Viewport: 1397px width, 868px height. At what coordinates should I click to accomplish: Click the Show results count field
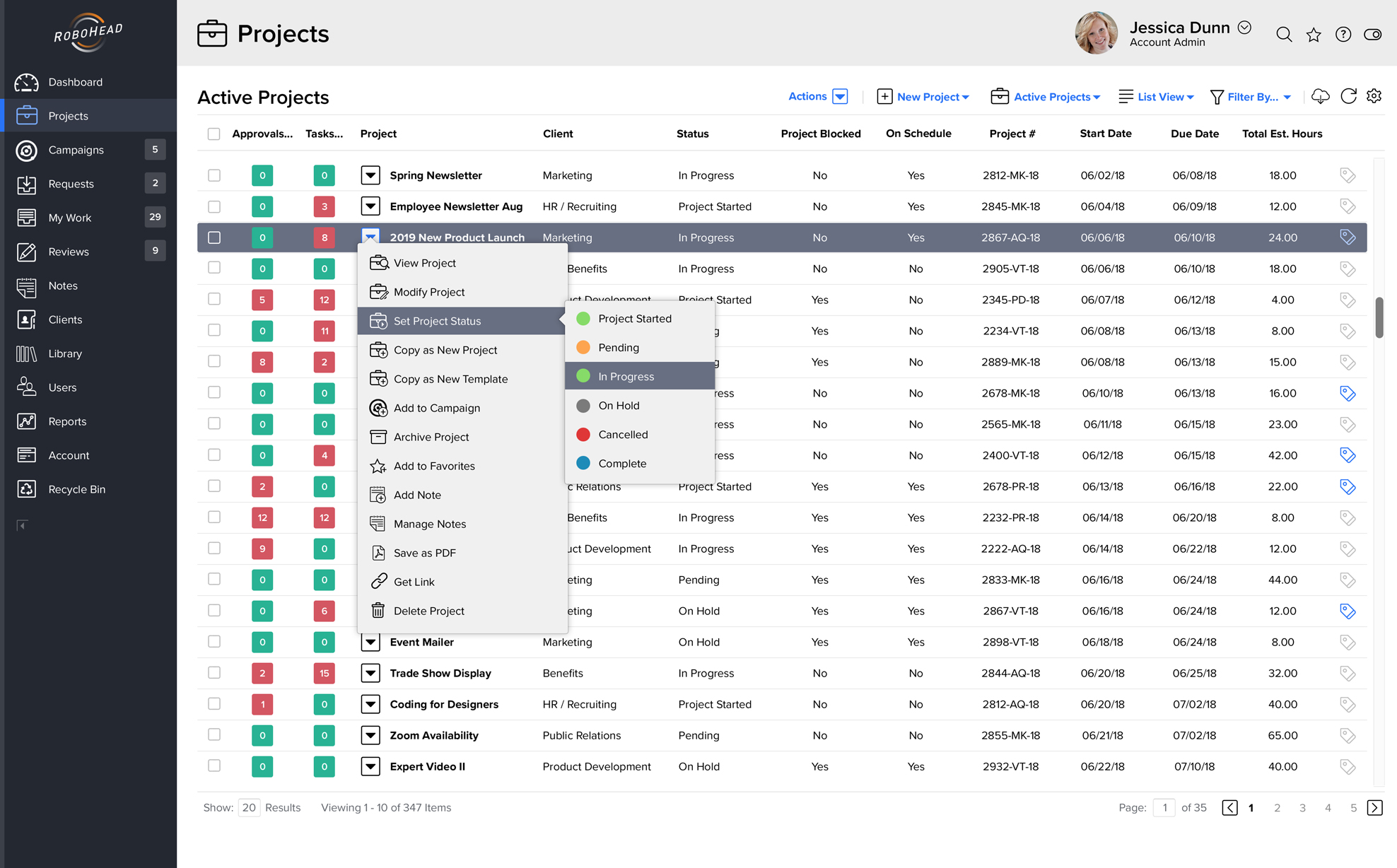pos(249,807)
